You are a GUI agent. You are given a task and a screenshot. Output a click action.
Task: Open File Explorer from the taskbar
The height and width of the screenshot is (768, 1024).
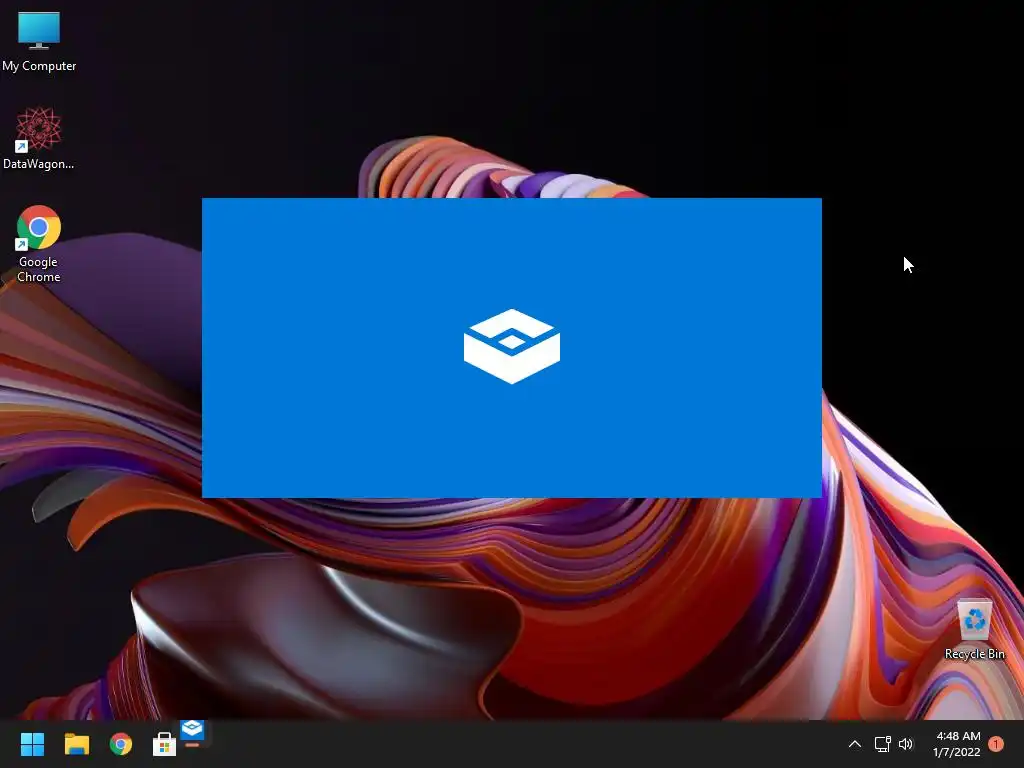click(76, 744)
